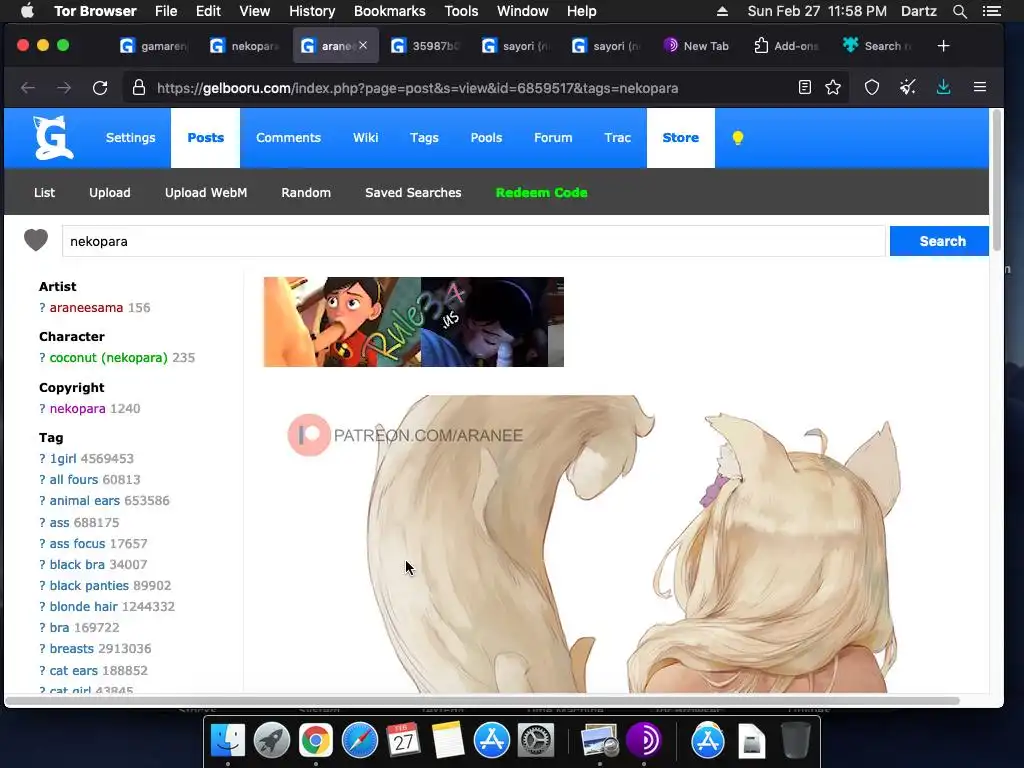Close the active aranee tab
This screenshot has height=768, width=1024.
(363, 45)
